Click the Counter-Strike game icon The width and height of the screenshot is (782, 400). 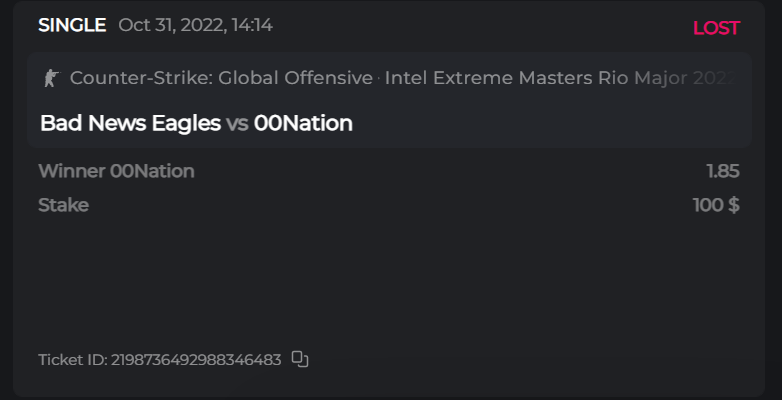(x=52, y=77)
